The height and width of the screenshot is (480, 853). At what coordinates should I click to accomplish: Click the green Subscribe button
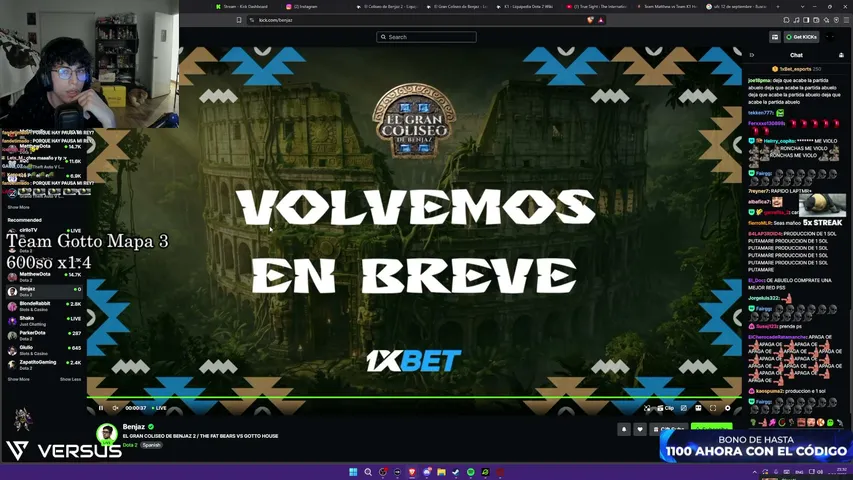tap(712, 428)
